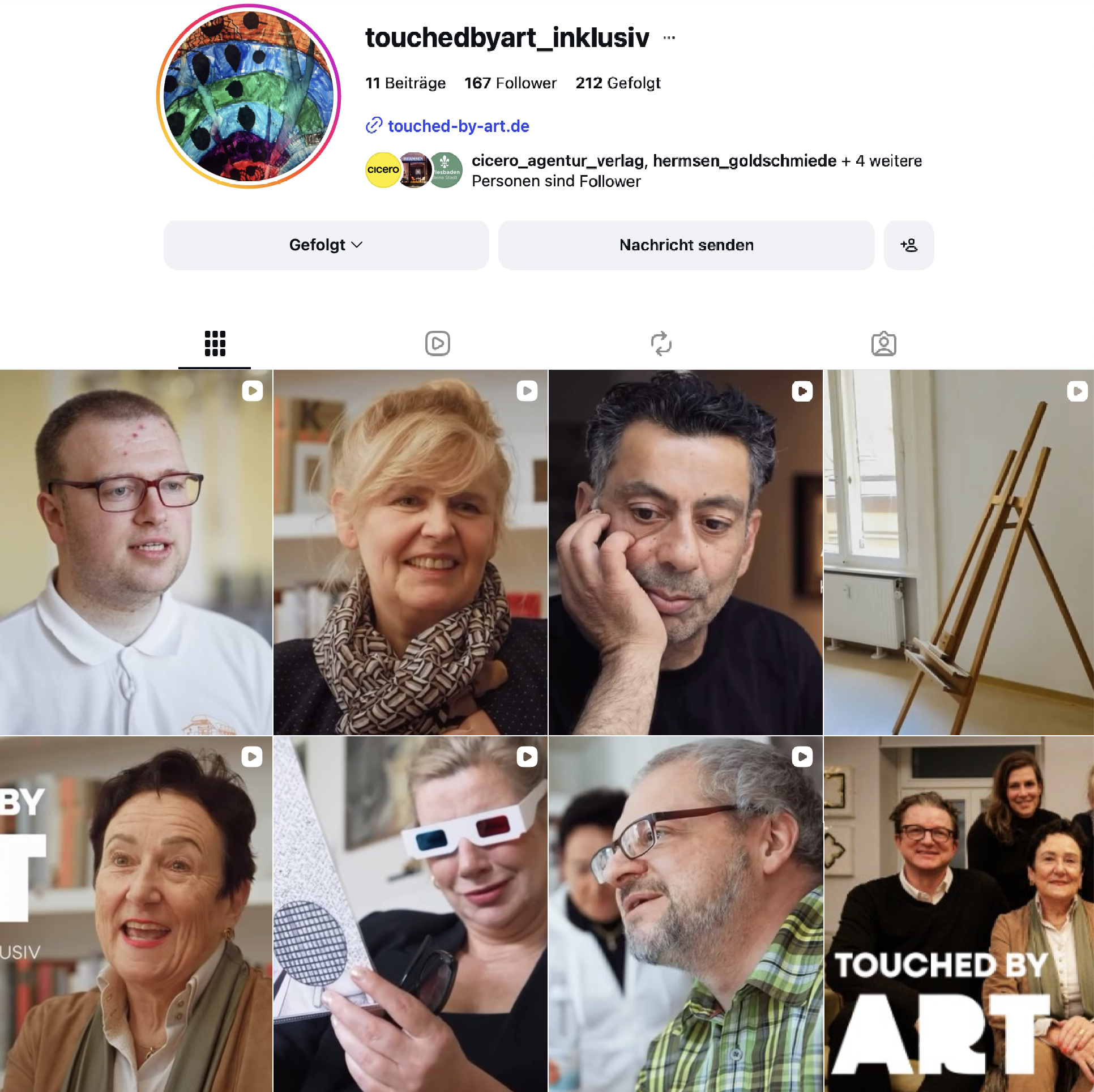This screenshot has width=1094, height=1092.
Task: Open the 212 Gefolgt list
Action: click(618, 83)
